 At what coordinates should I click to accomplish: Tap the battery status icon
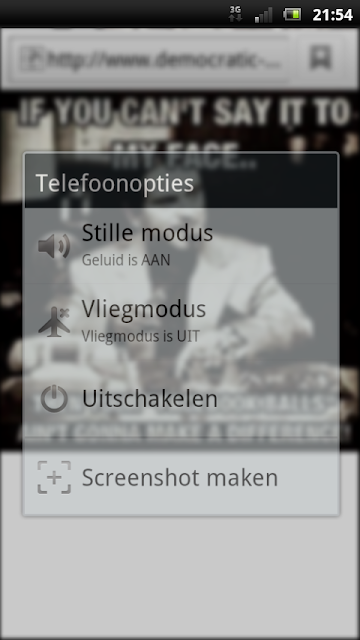pyautogui.click(x=292, y=15)
